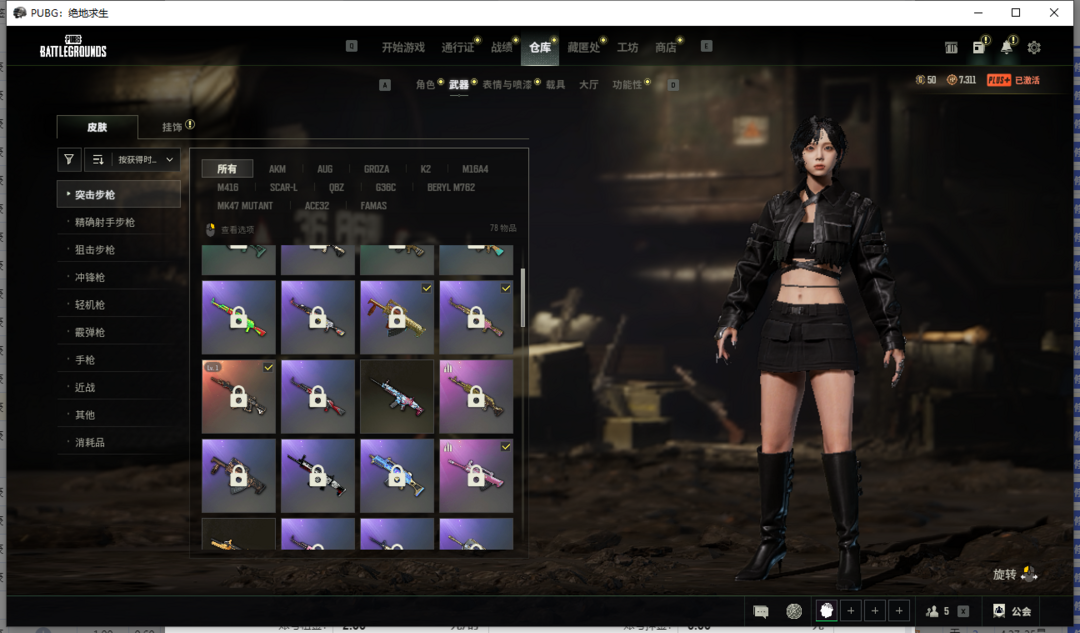Switch to the 挂饰 tab

coord(172,127)
